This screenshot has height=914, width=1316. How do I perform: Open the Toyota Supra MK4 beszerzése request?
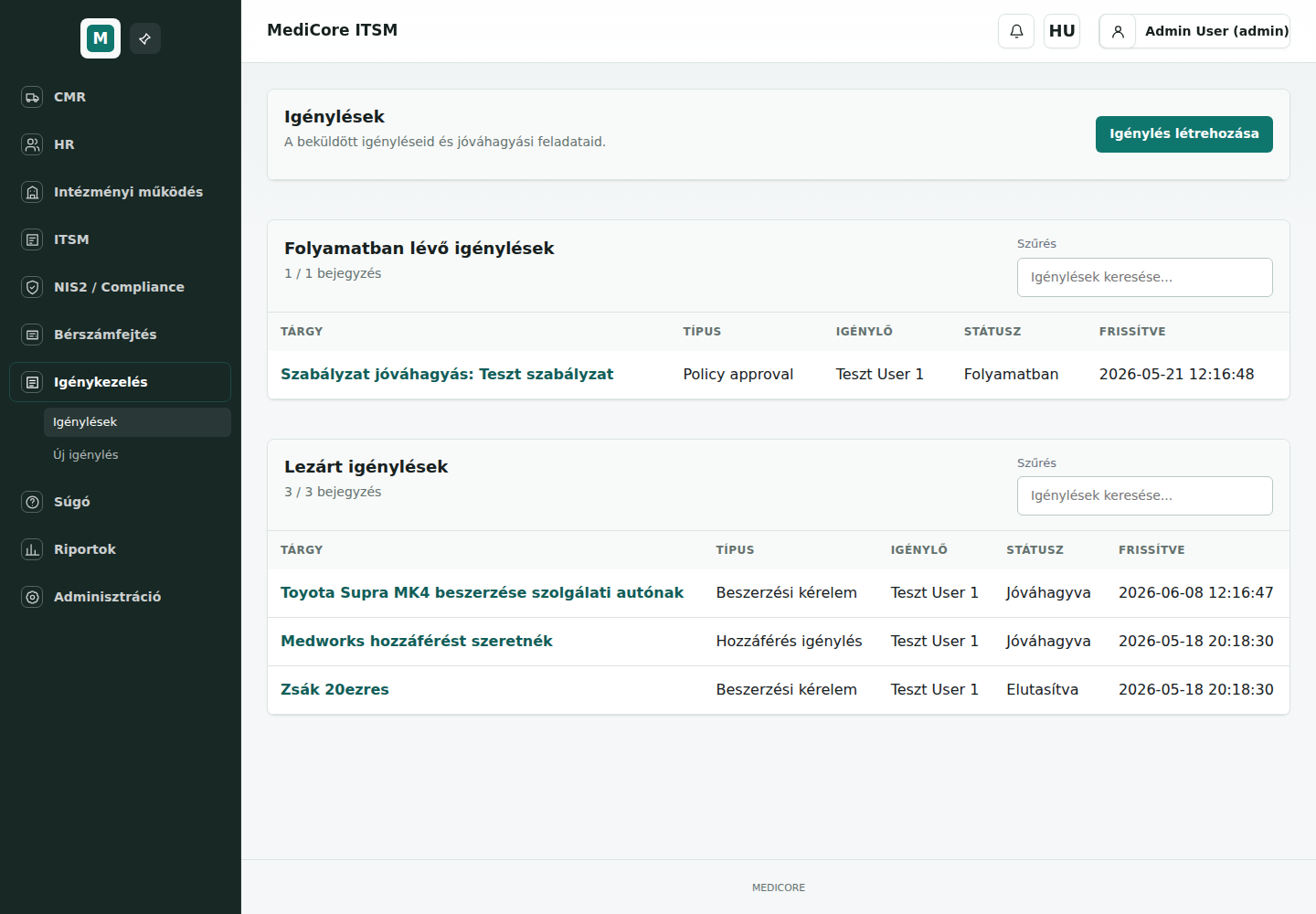[482, 592]
